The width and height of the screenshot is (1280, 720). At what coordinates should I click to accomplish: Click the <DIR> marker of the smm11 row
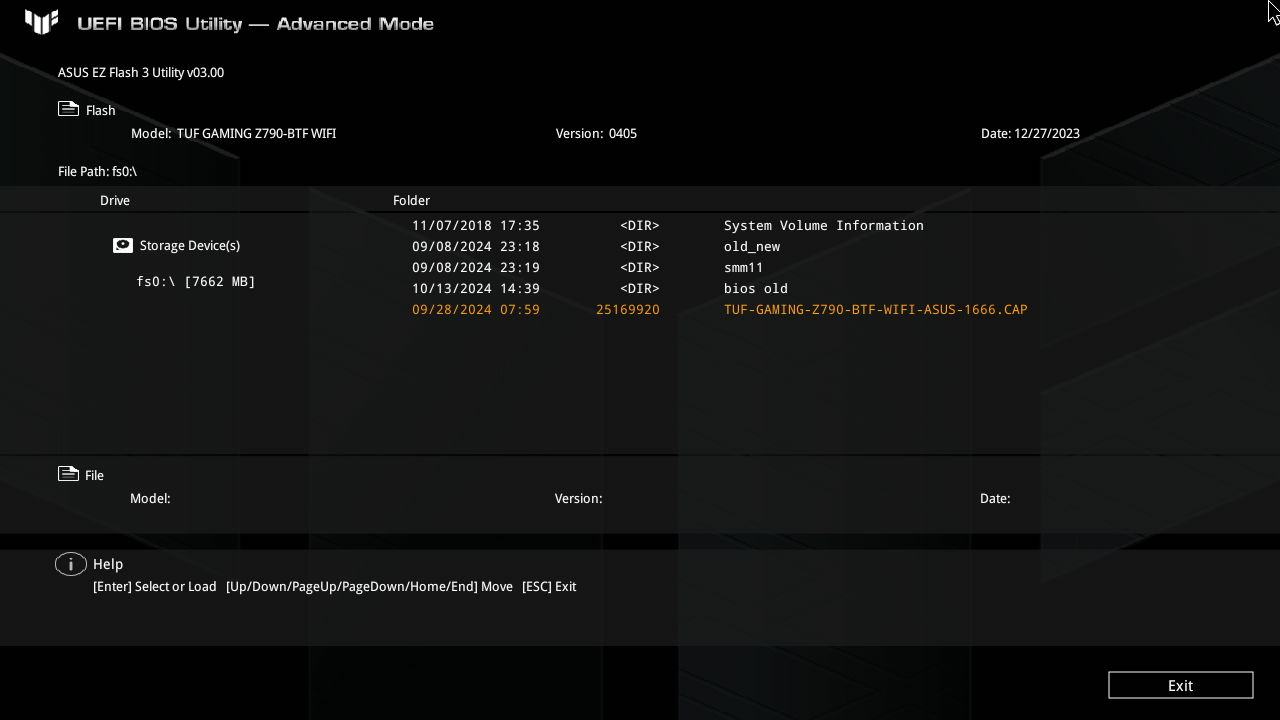coord(640,267)
